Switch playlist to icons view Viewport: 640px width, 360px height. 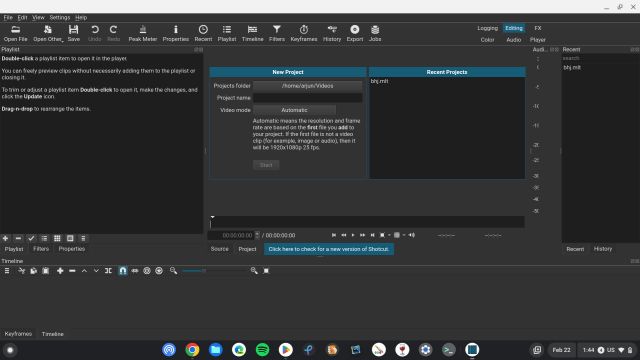click(70, 238)
